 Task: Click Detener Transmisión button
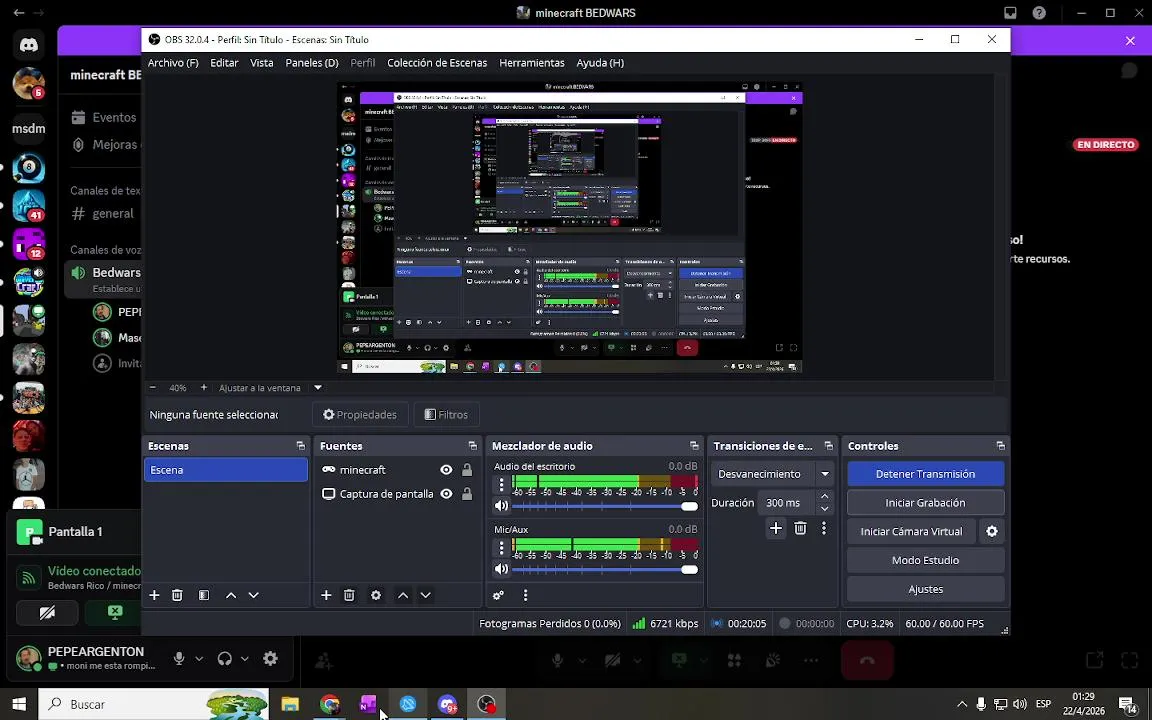pyautogui.click(x=926, y=474)
